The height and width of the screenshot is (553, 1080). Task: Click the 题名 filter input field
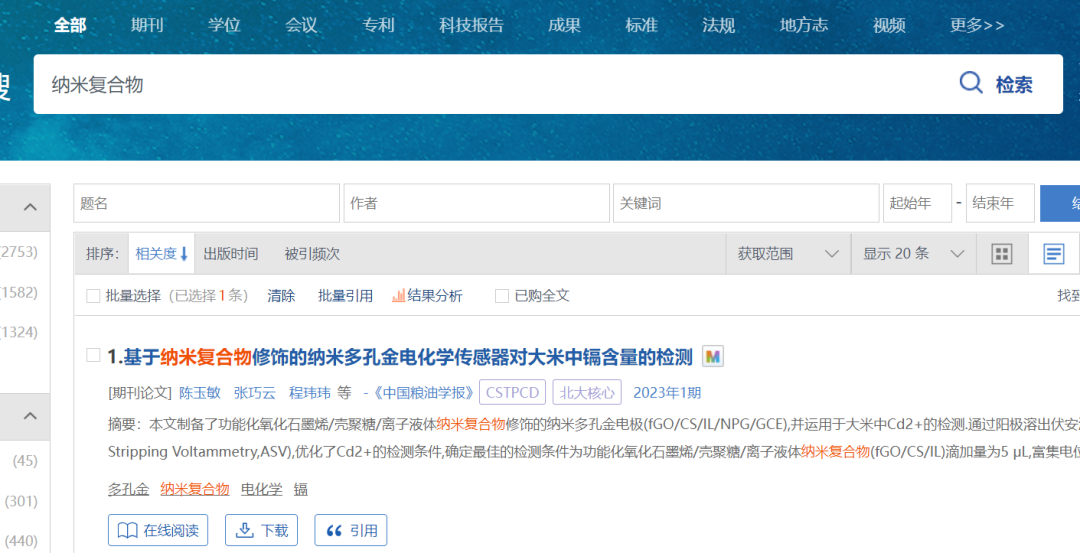coord(206,203)
